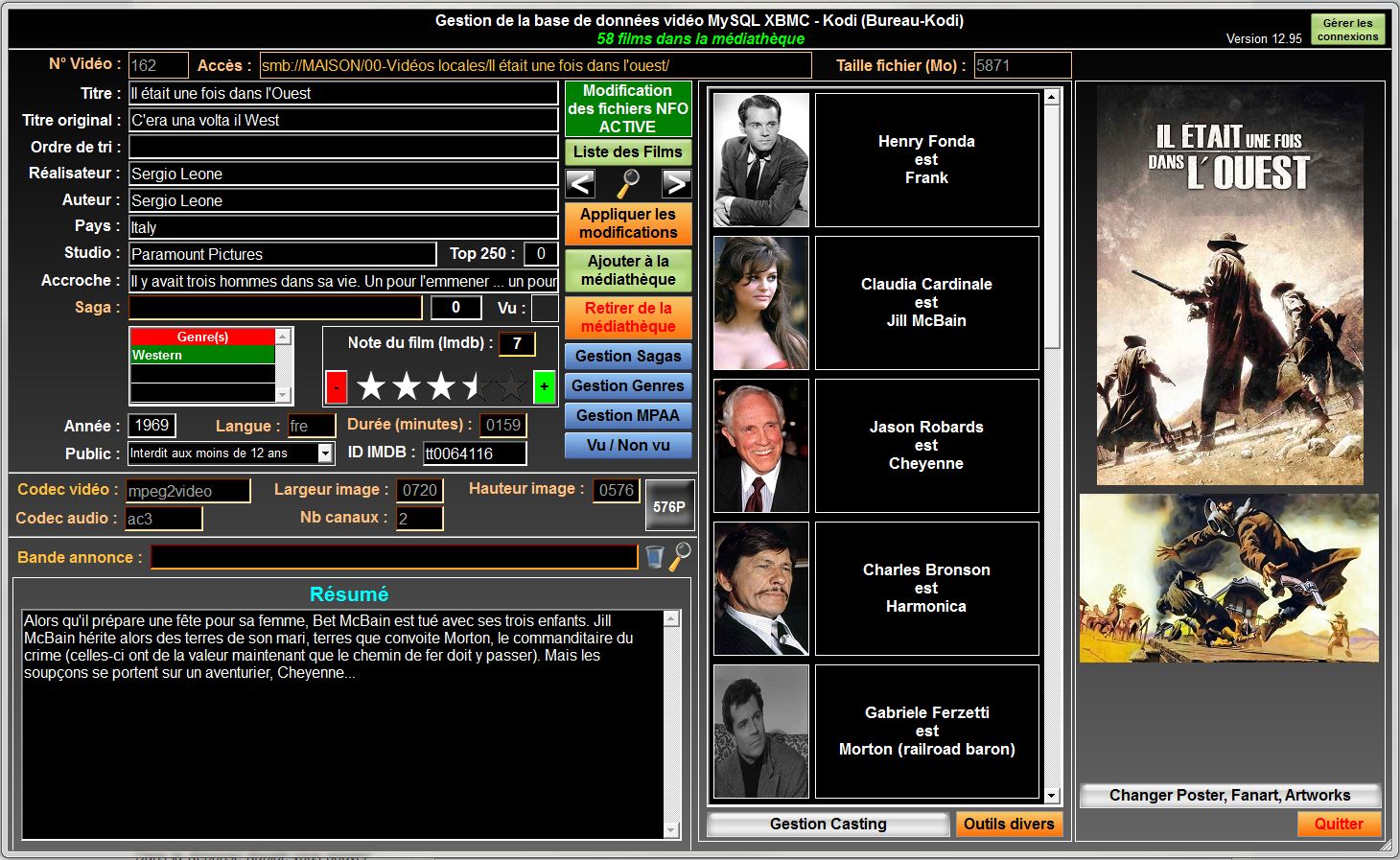Open Charles Bronson actor photo
The image size is (1400, 860).
click(761, 589)
